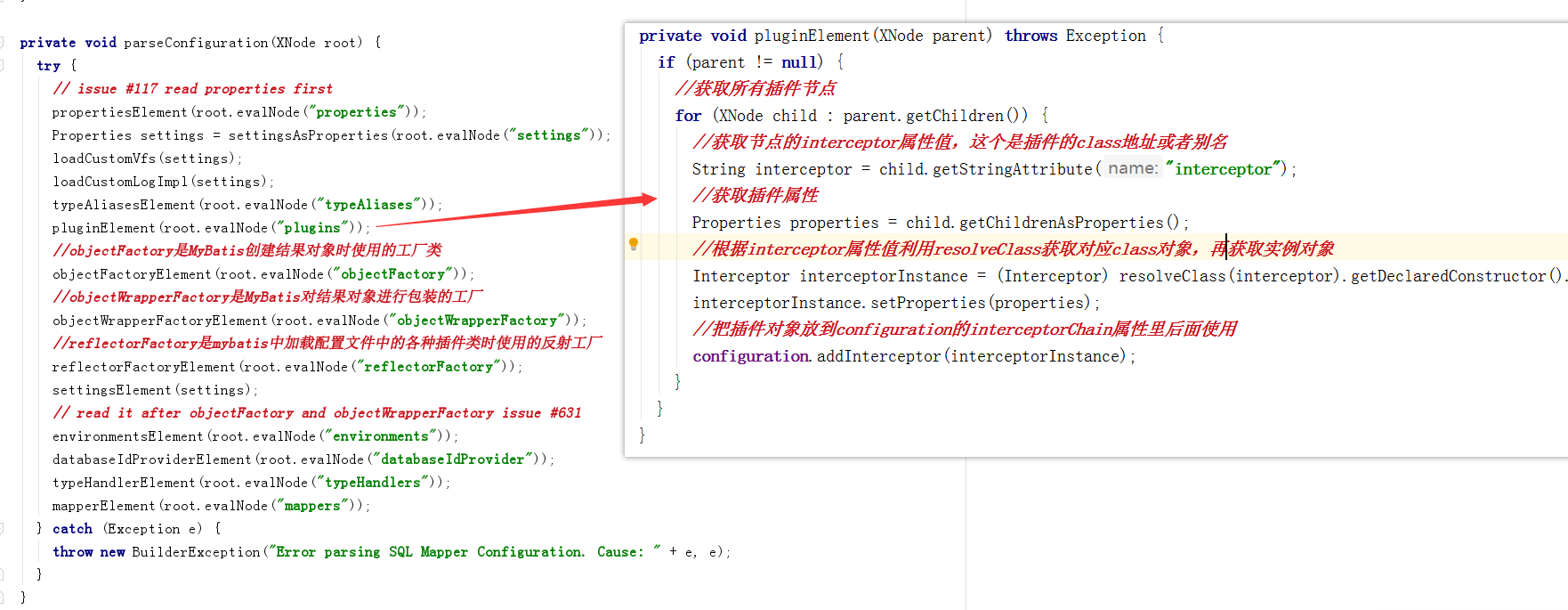Click the comment 'read it after objectFactory' issue #631
Image resolution: width=1568 pixels, height=610 pixels.
pos(317,413)
